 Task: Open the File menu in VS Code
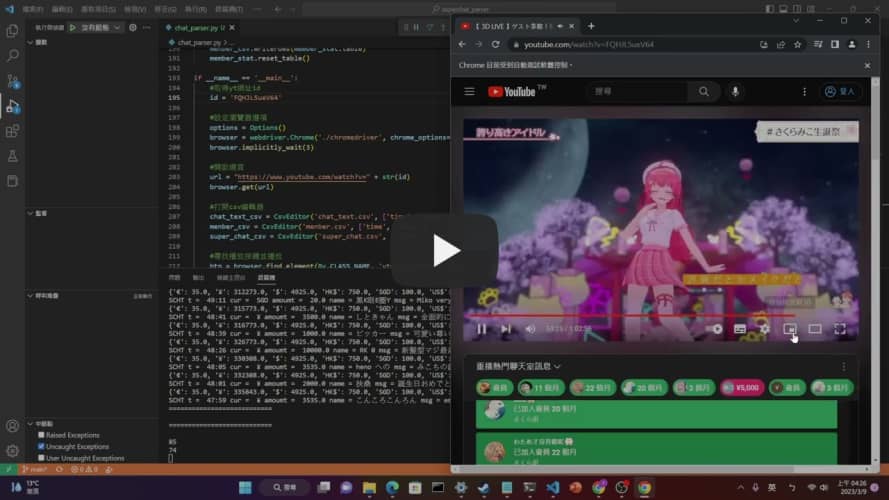(33, 9)
